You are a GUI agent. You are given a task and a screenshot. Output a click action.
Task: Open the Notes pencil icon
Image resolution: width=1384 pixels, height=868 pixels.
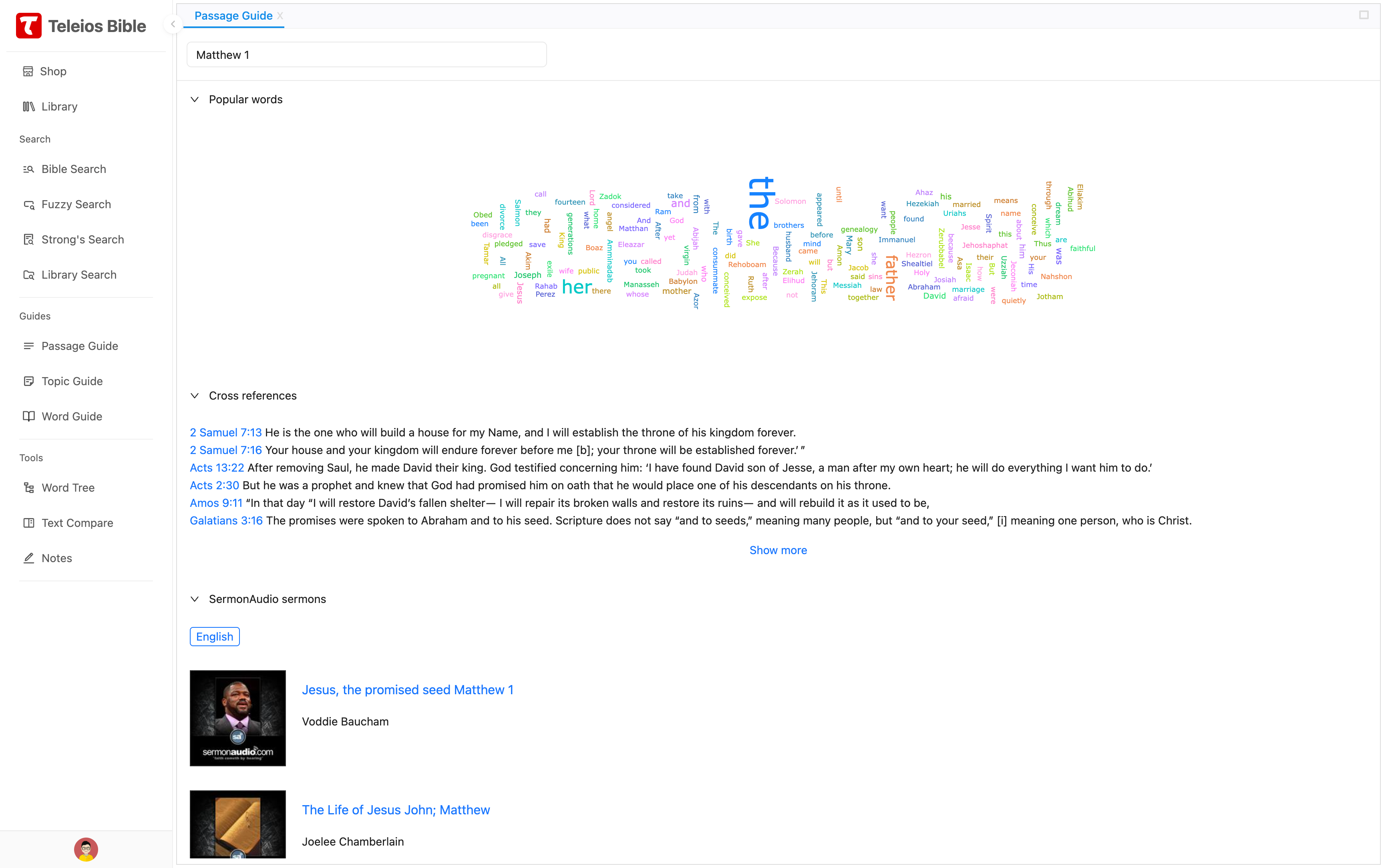pos(29,558)
